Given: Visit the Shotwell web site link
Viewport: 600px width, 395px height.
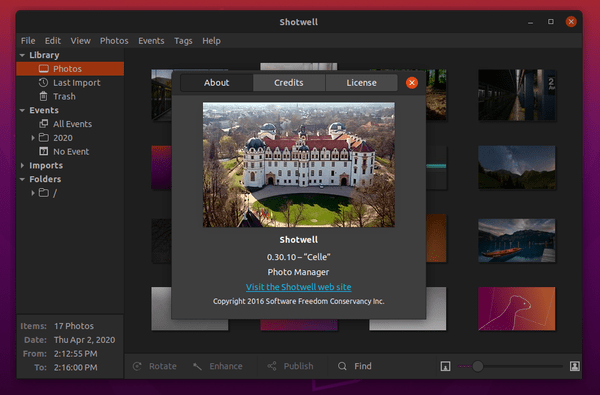Looking at the screenshot, I should 298,287.
